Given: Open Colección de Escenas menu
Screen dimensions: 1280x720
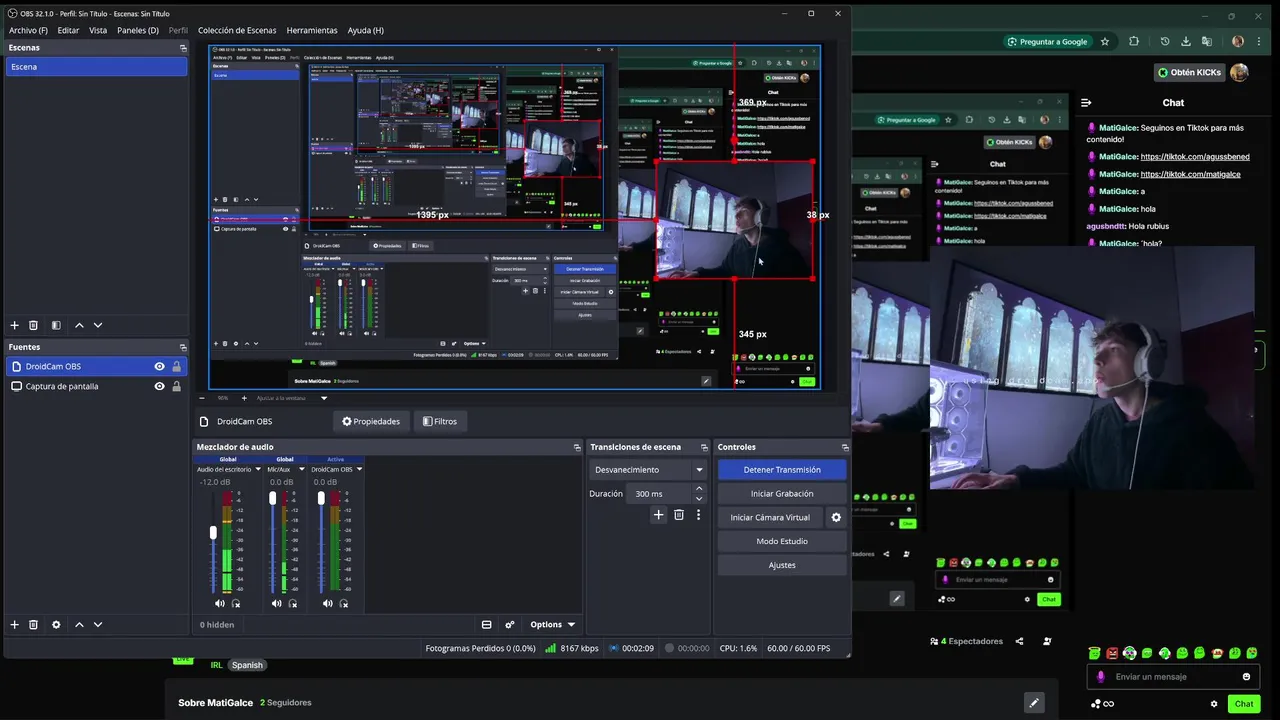Looking at the screenshot, I should (237, 30).
